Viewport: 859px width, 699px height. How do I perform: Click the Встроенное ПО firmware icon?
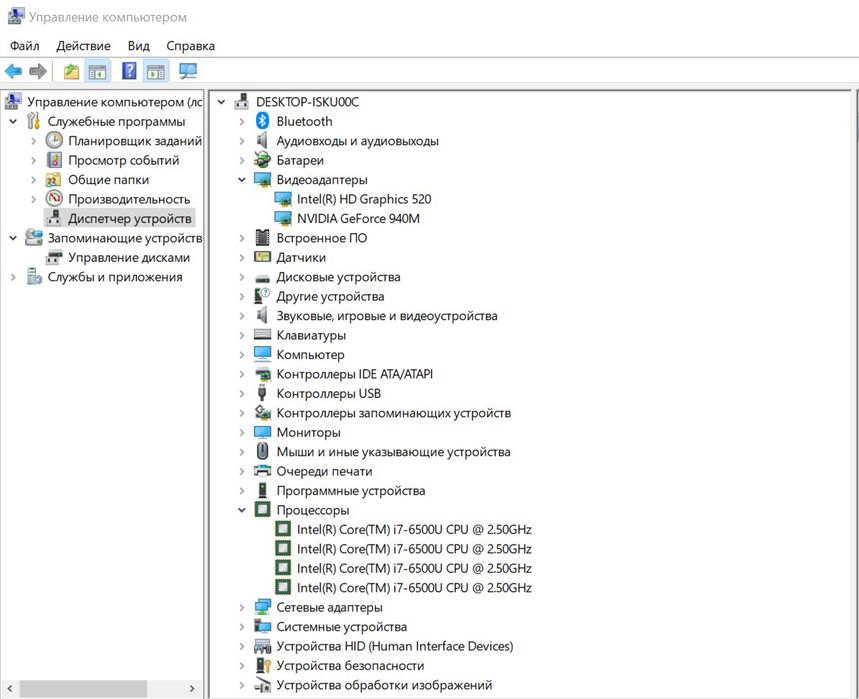click(x=262, y=238)
